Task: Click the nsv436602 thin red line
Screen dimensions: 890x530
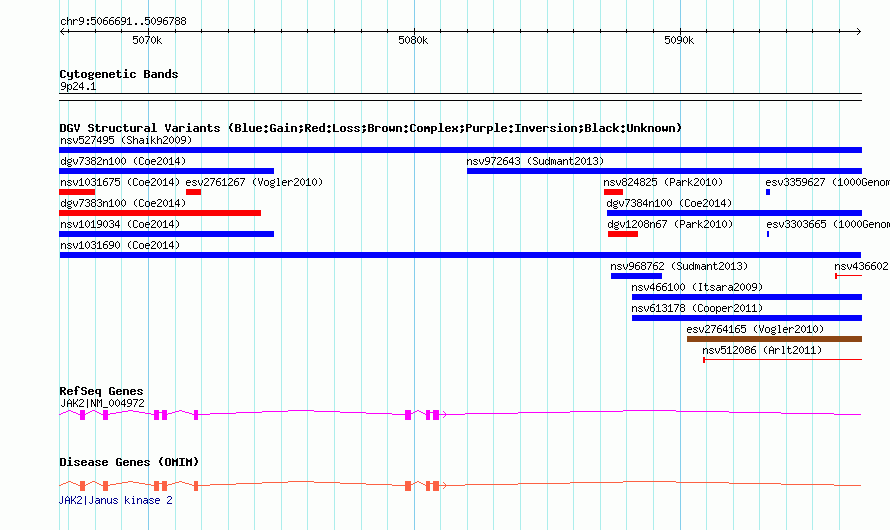Action: click(849, 276)
